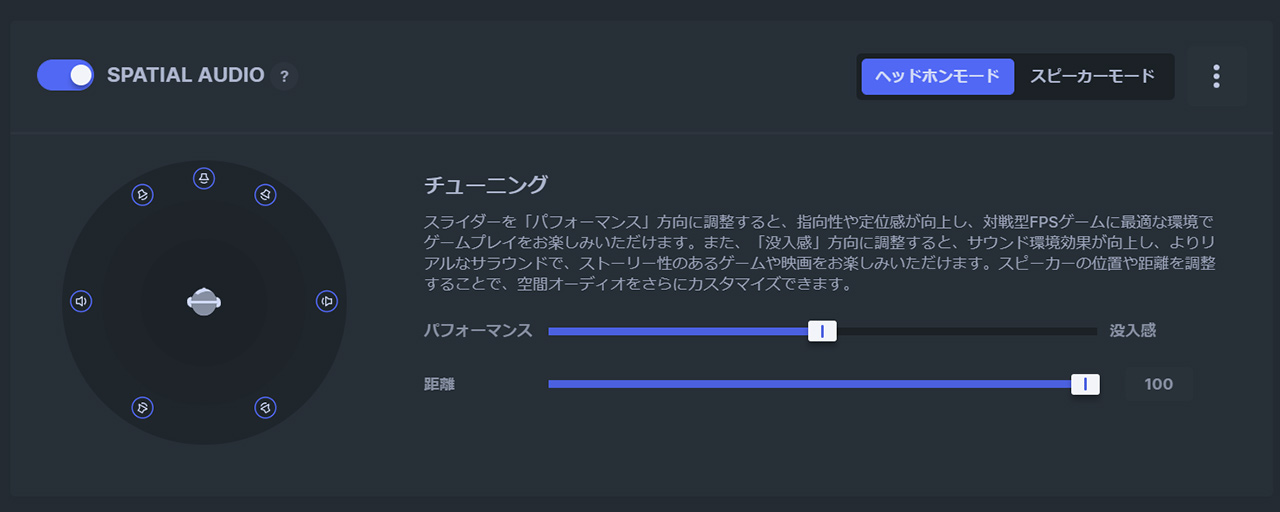Select the front center speaker icon
The height and width of the screenshot is (512, 1280).
click(204, 178)
